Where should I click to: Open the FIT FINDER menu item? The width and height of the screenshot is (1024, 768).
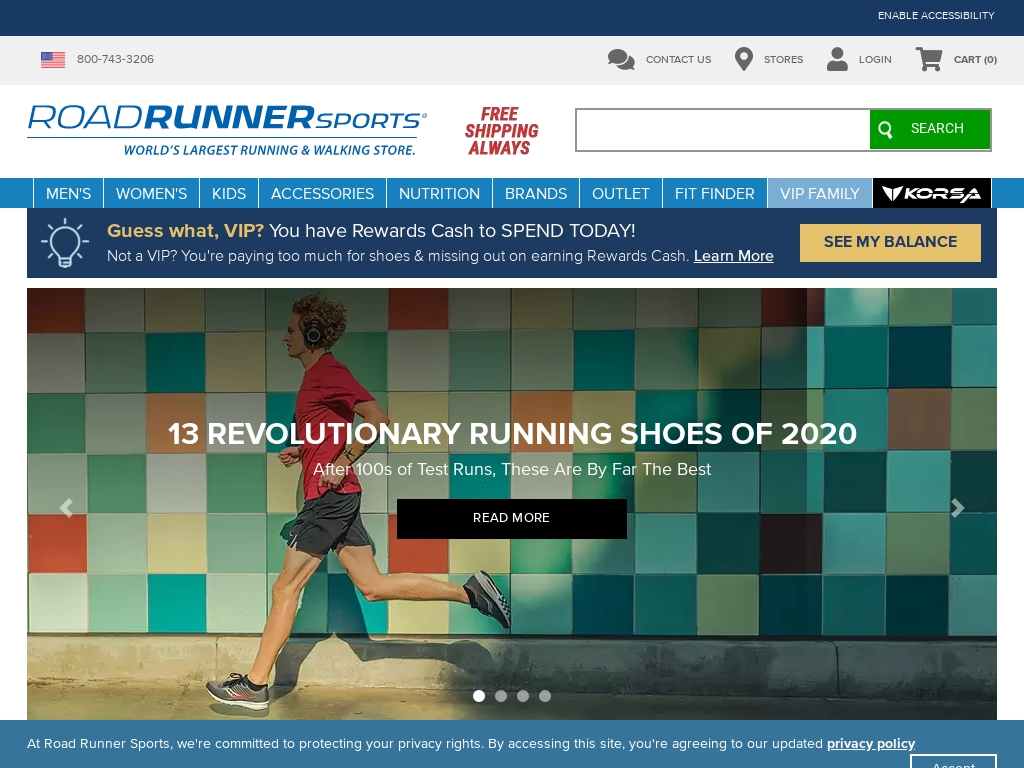point(714,193)
